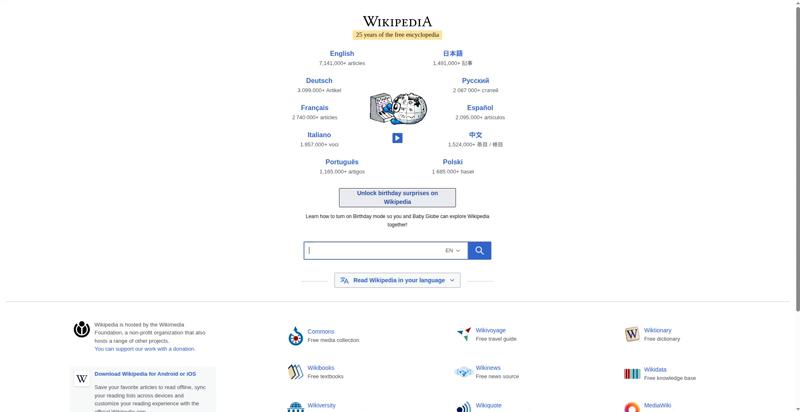This screenshot has height=412, width=800.
Task: Click the Wikimedia Foundation logo
Action: coord(82,329)
